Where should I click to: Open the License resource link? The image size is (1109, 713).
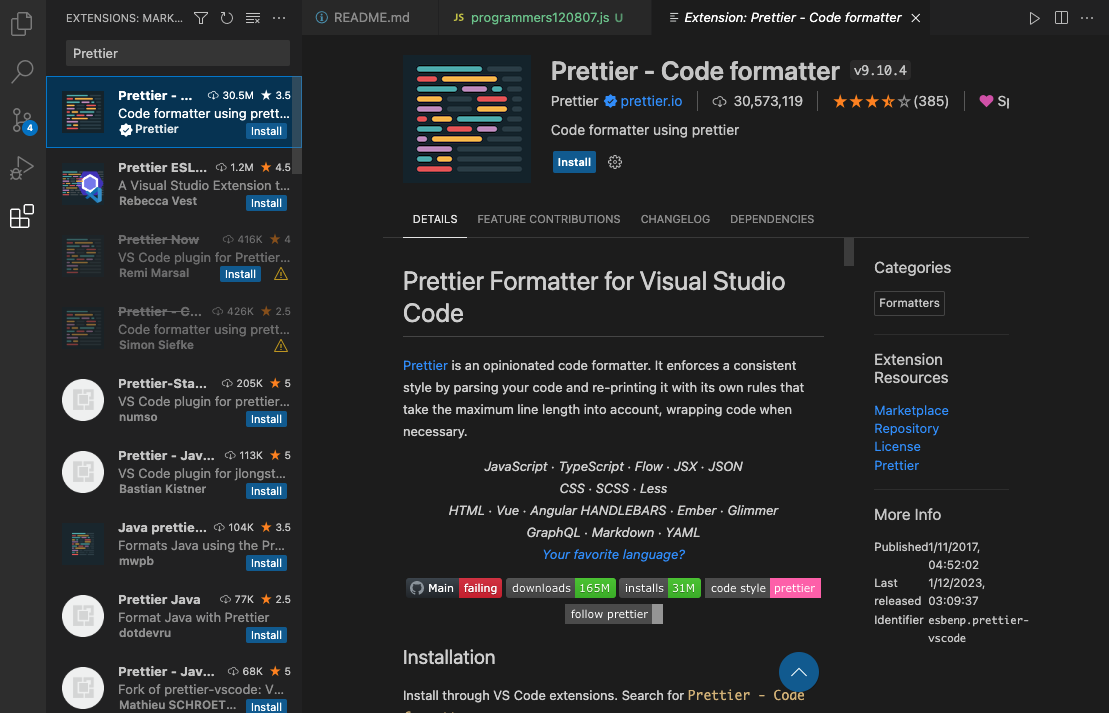coord(897,447)
